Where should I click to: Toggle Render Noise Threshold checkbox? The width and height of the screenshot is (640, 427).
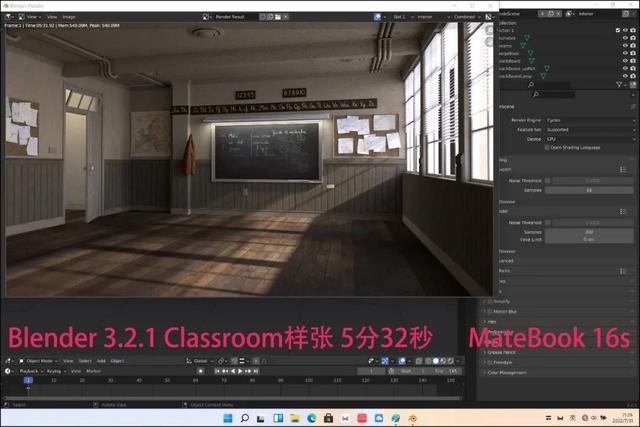click(x=548, y=222)
